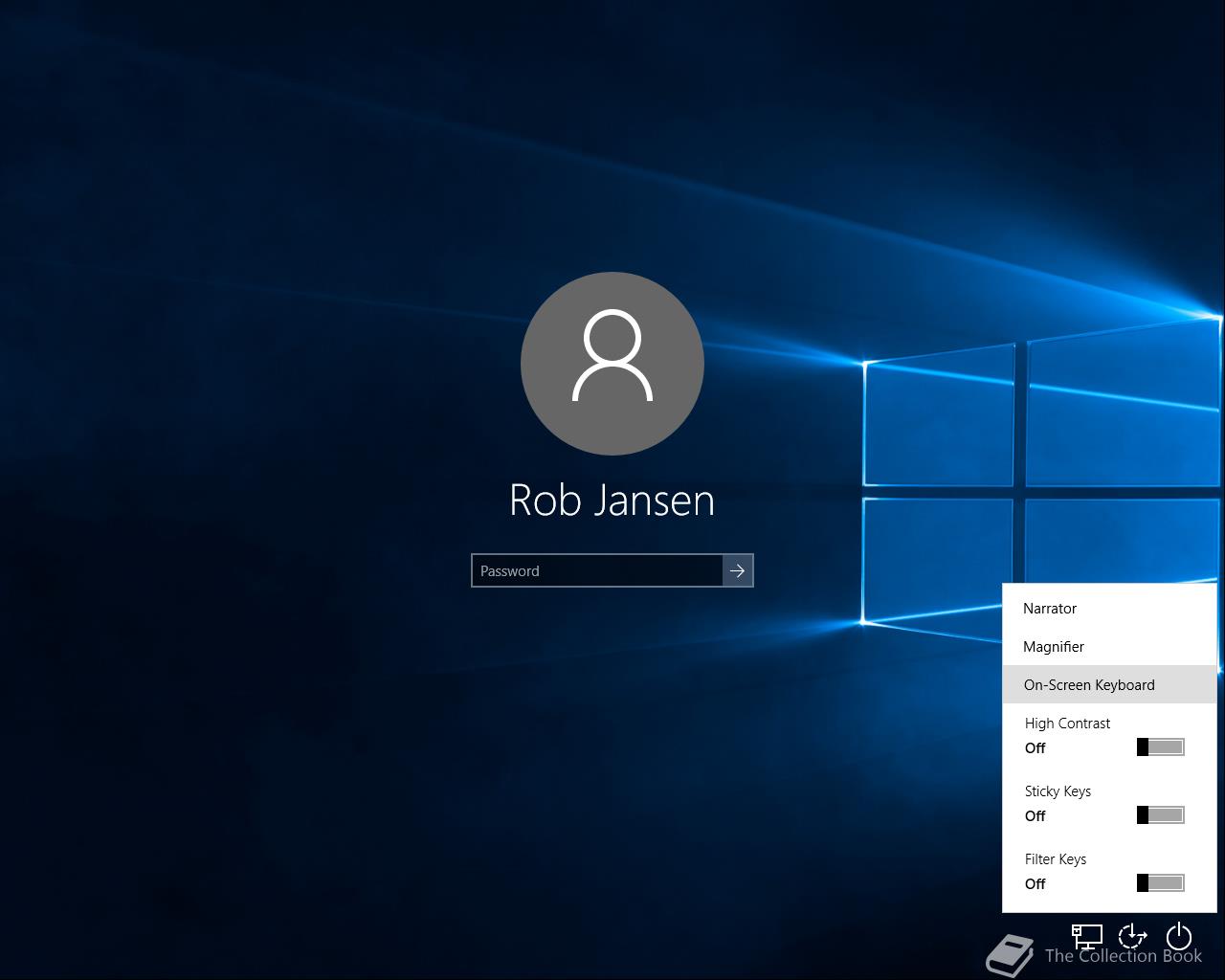Toggle the Filter Keys switch
This screenshot has height=980, width=1225.
pos(1160,883)
